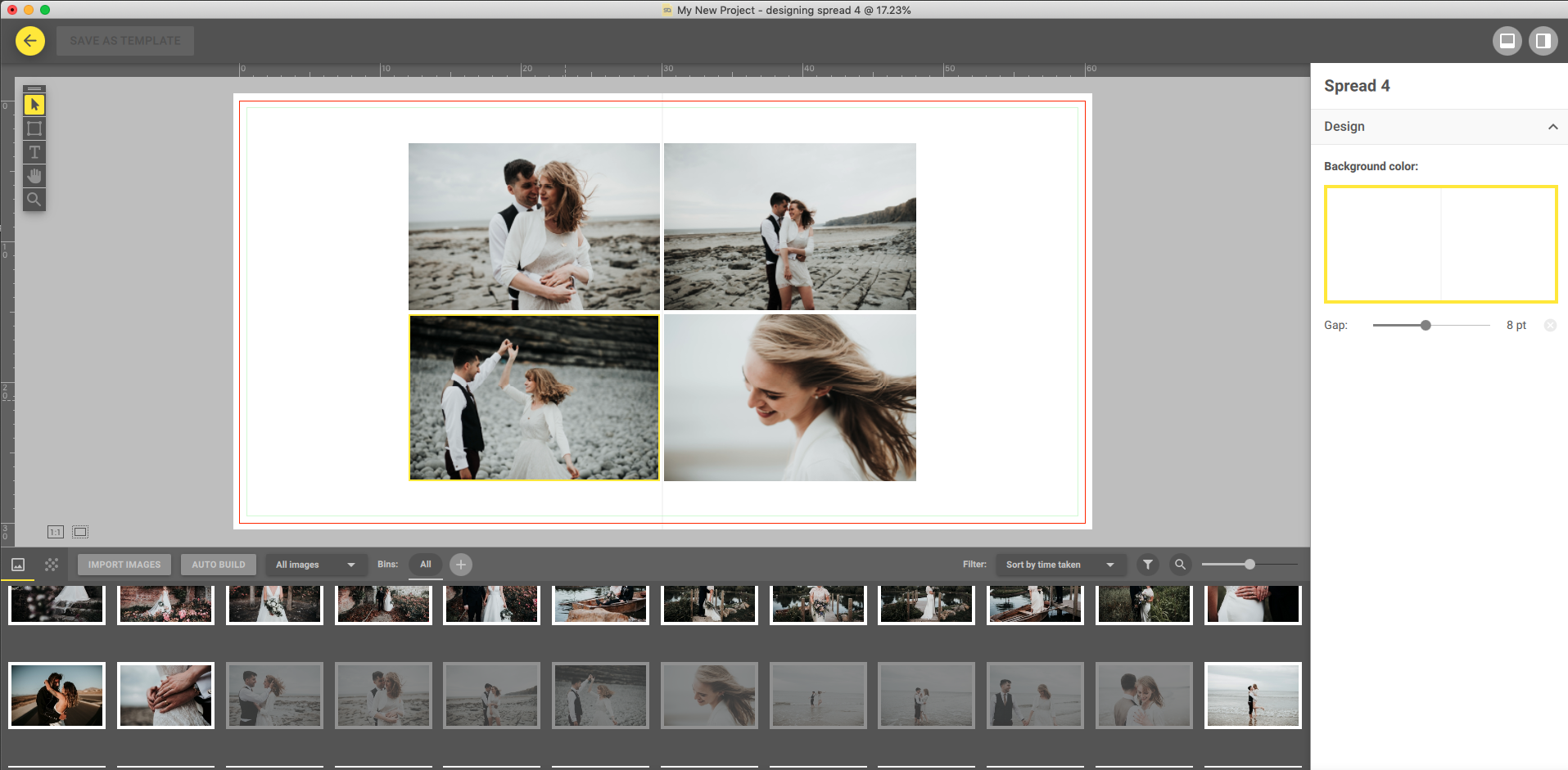Open the All images dropdown
Screen dimensions: 1568x770
pos(315,565)
